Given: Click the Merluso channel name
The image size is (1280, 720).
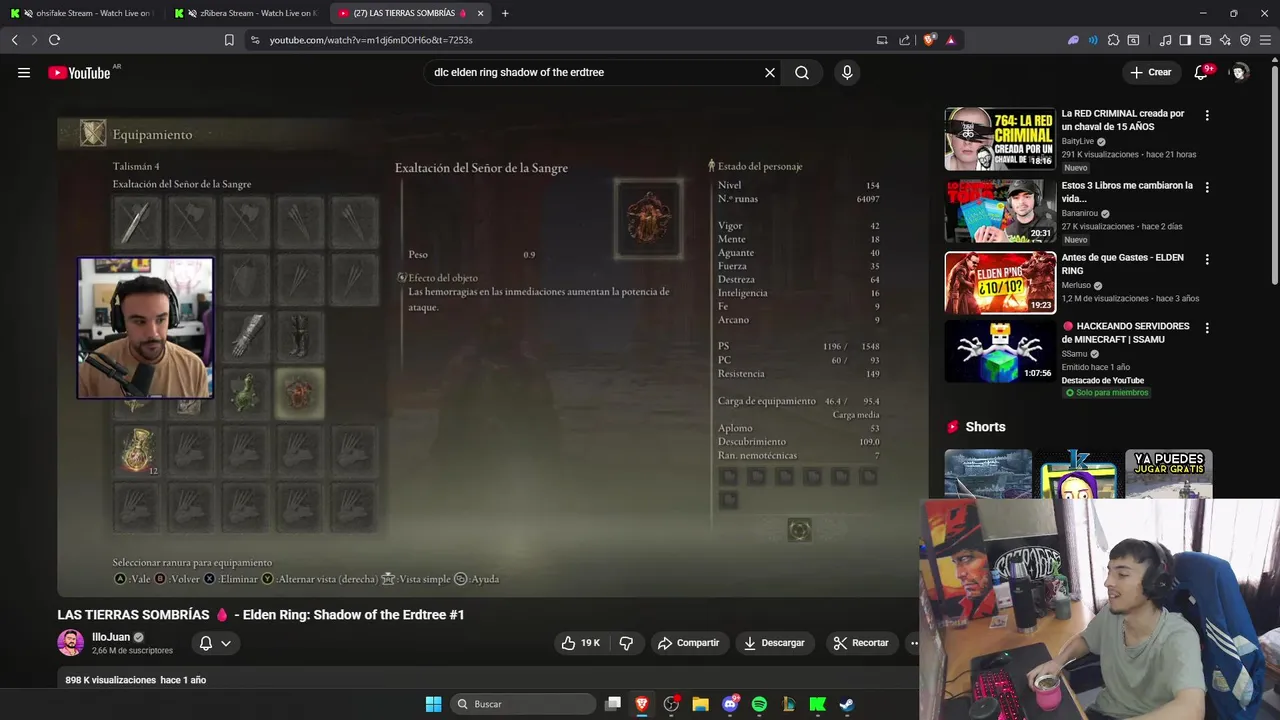Looking at the screenshot, I should (1076, 285).
